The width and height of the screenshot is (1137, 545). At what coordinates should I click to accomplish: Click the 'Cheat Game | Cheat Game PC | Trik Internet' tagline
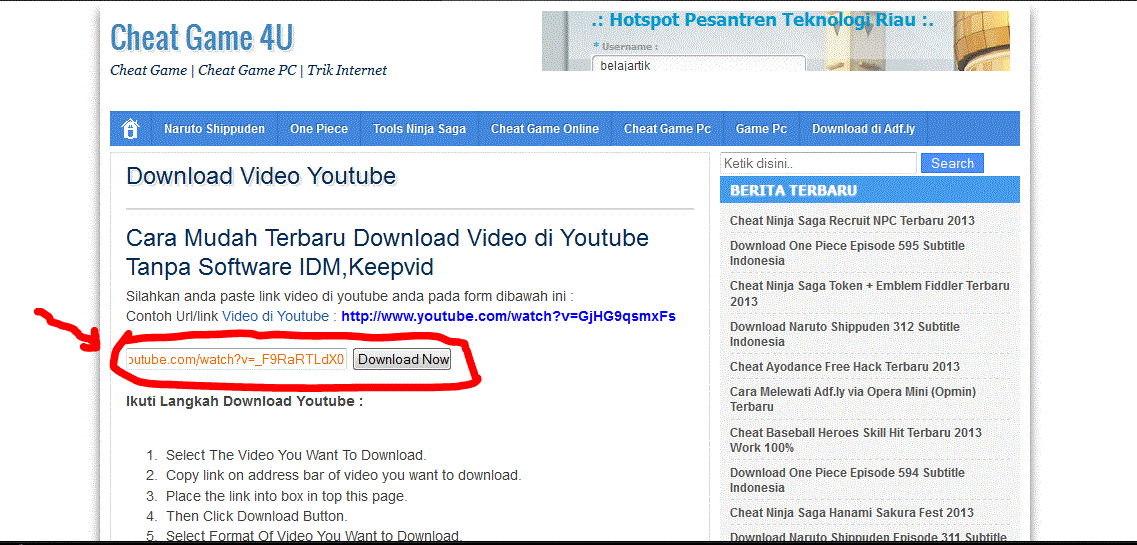pyautogui.click(x=249, y=70)
